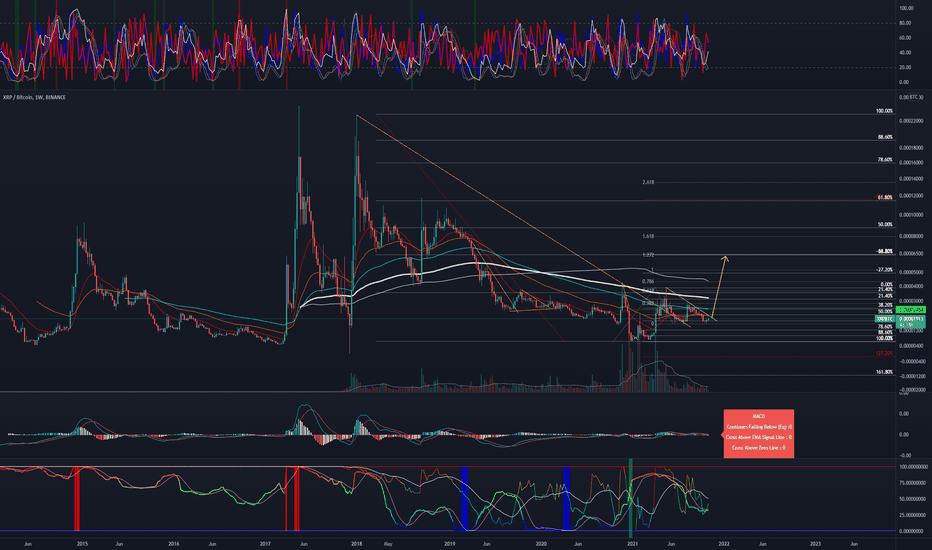Click the 2019 label on the time axis
This screenshot has width=932, height=550.
coord(449,543)
